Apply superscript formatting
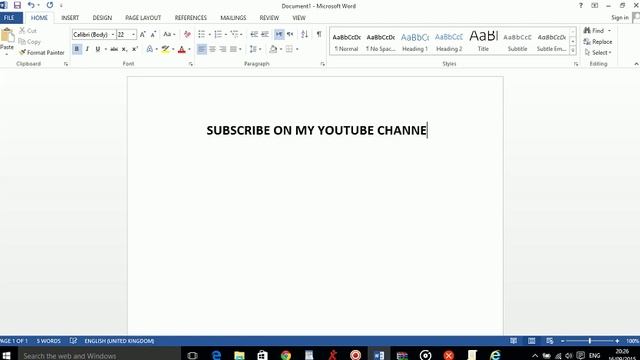Screen dimensions: 640x360 tap(135, 49)
